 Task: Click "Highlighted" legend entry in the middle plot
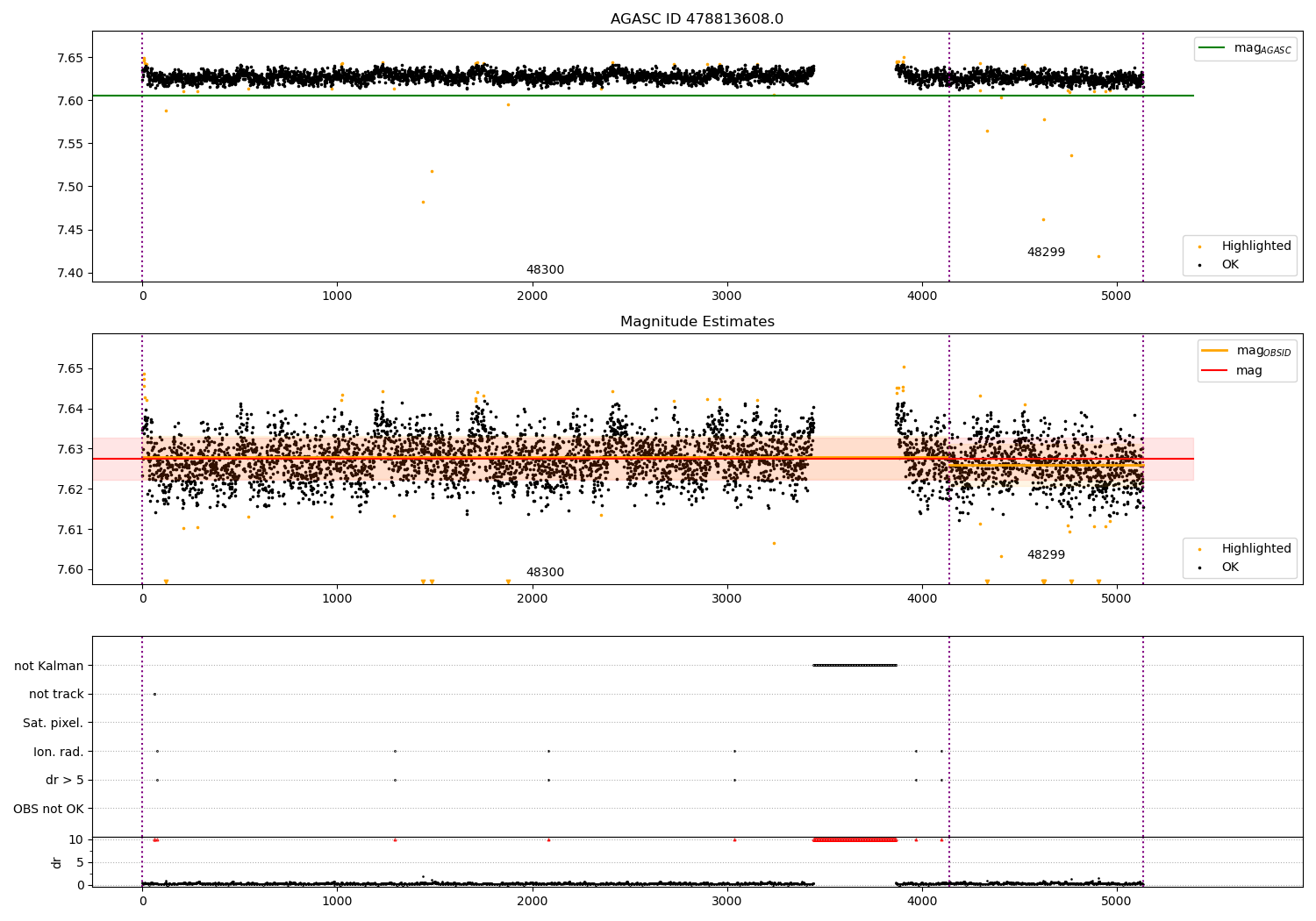pos(1244,549)
